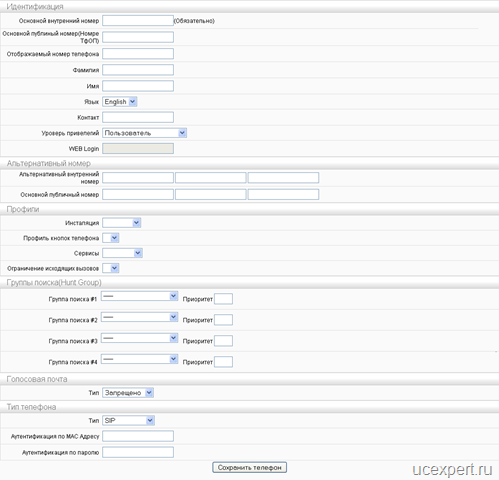This screenshot has height=480, width=499.
Task: Focus the Основной внутренний номер field
Action: [138, 21]
